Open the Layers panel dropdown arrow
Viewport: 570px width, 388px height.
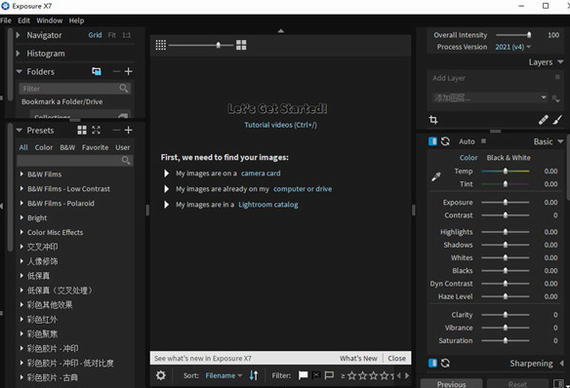click(560, 62)
